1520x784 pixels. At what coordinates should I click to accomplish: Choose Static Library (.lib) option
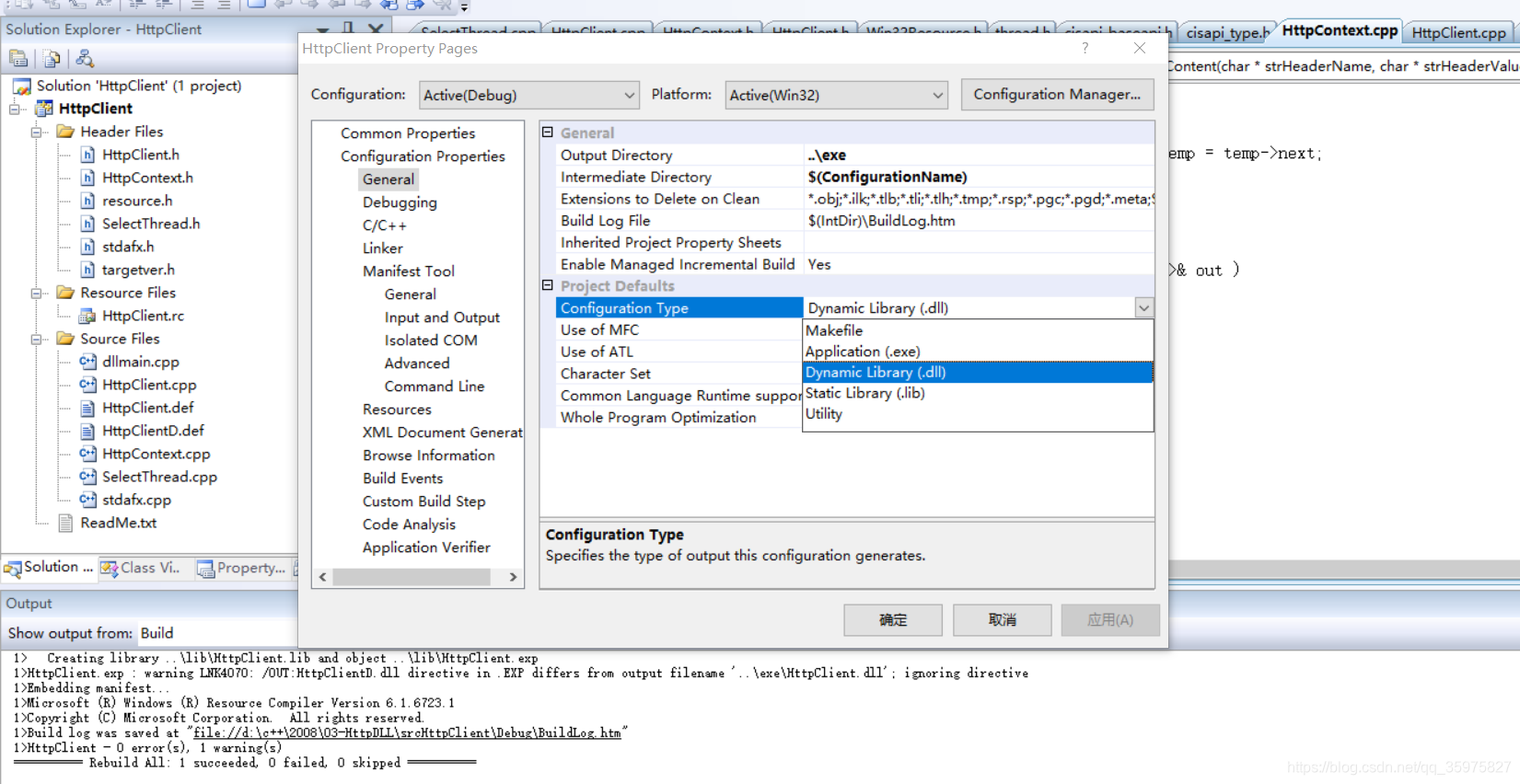tap(978, 393)
